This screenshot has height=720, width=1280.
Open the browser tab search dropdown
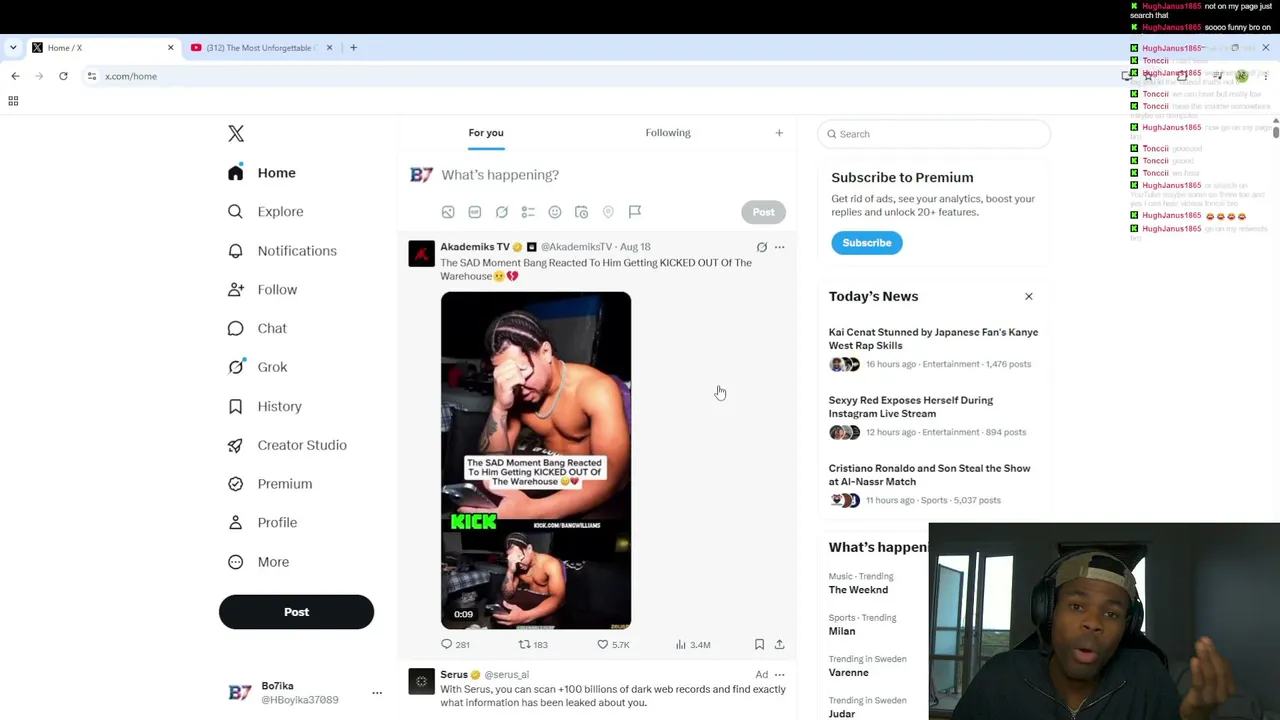pos(13,48)
